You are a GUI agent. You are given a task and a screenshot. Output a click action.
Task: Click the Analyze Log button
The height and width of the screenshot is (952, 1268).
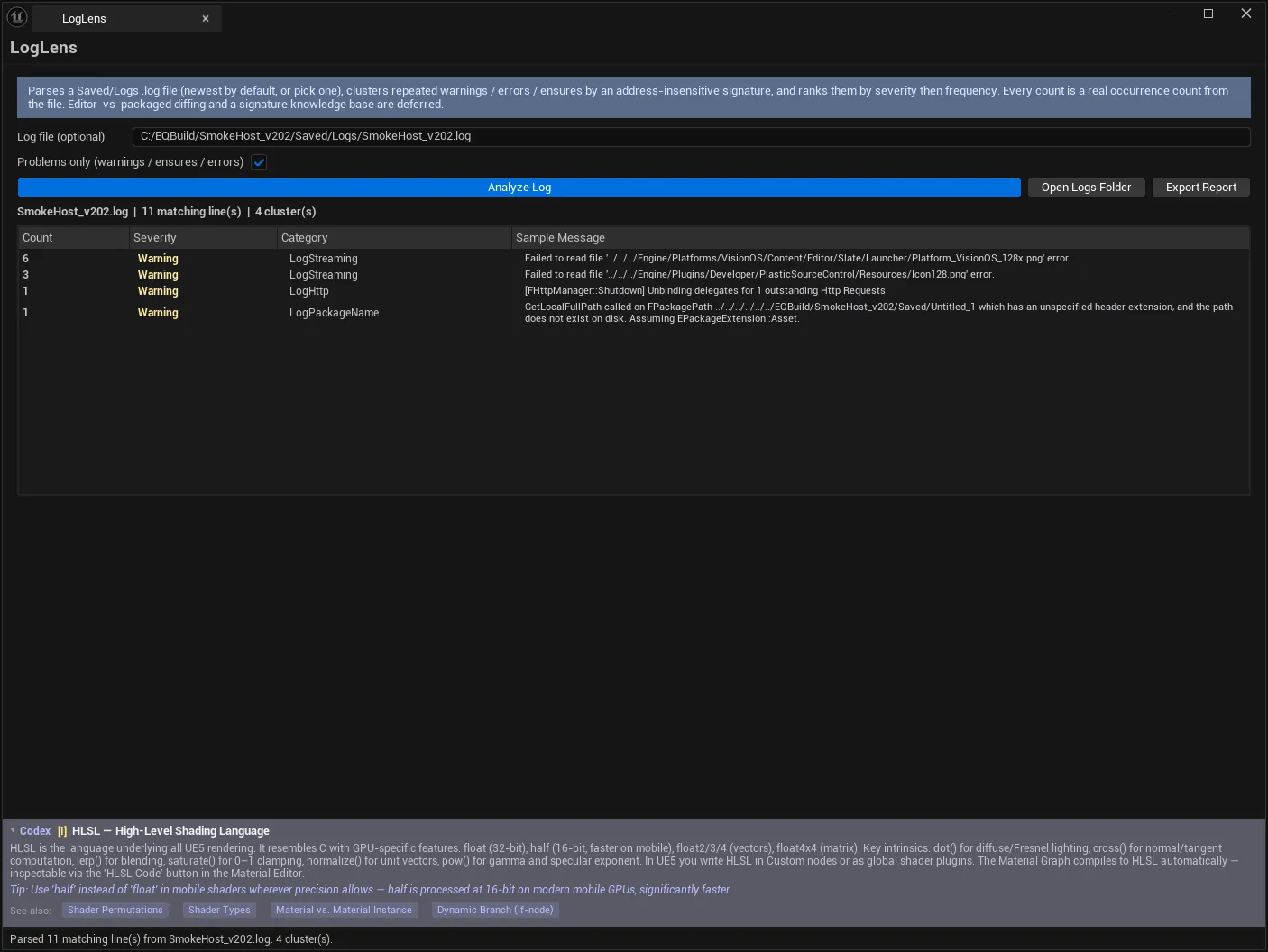[x=519, y=188]
